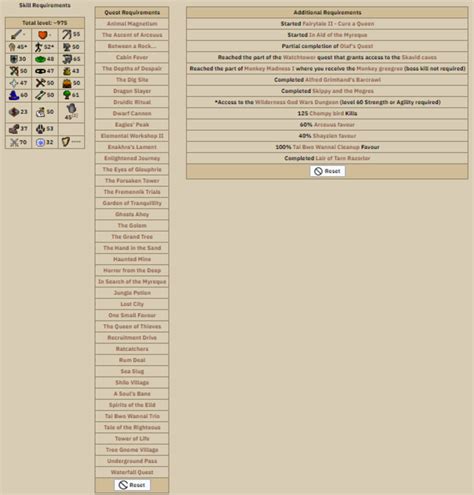The width and height of the screenshot is (474, 495).
Task: Open the Rum Deal quest link
Action: [x=132, y=360]
